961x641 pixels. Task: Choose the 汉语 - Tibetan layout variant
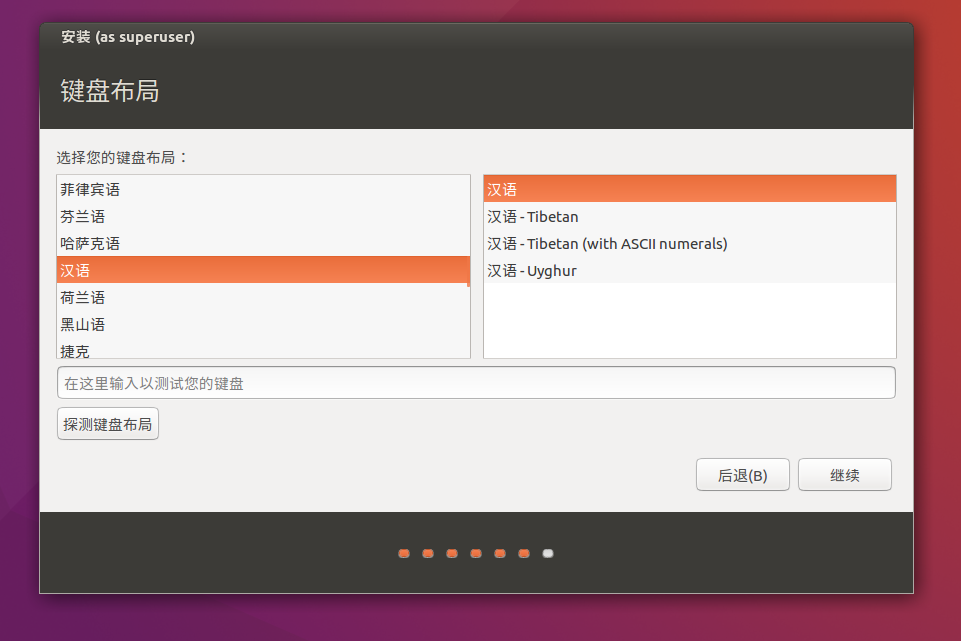(x=689, y=216)
